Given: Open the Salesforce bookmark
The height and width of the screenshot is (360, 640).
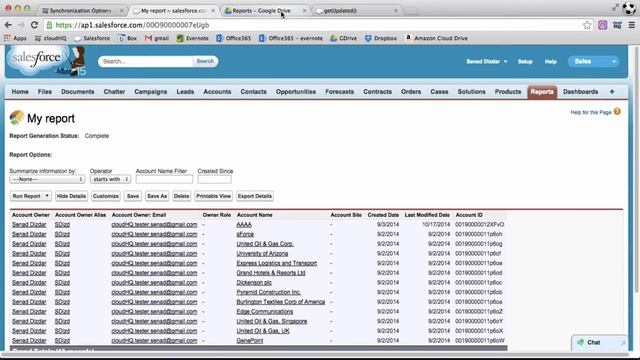Looking at the screenshot, I should click(x=92, y=38).
